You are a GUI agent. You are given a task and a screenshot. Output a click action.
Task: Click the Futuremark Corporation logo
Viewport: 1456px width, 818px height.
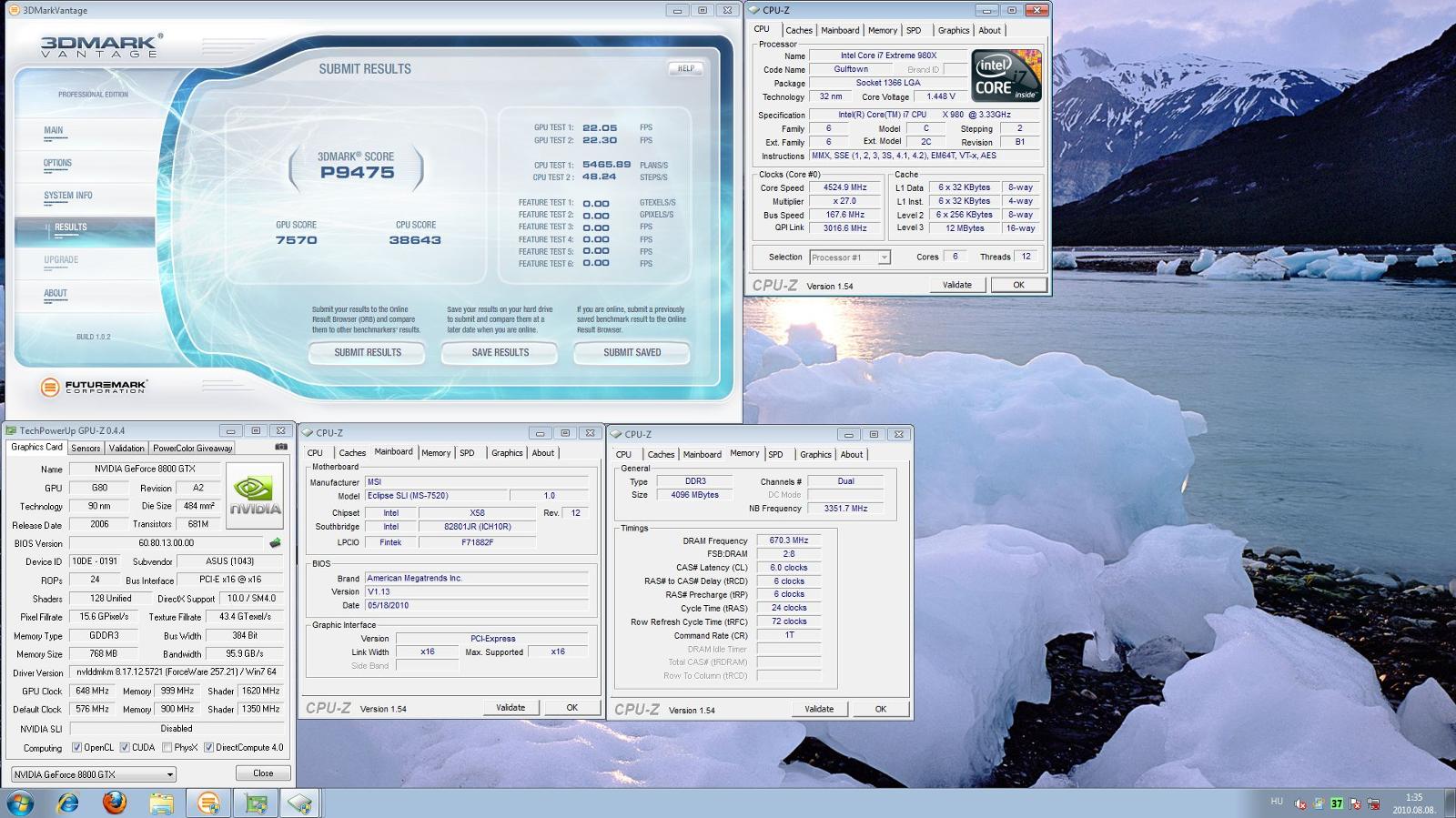pos(93,387)
